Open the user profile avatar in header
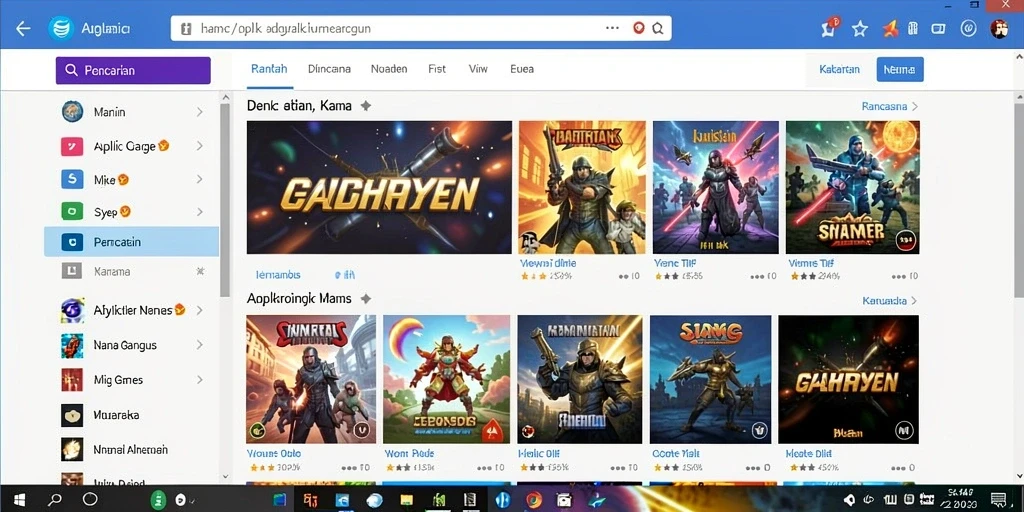Image resolution: width=1024 pixels, height=512 pixels. [x=999, y=29]
